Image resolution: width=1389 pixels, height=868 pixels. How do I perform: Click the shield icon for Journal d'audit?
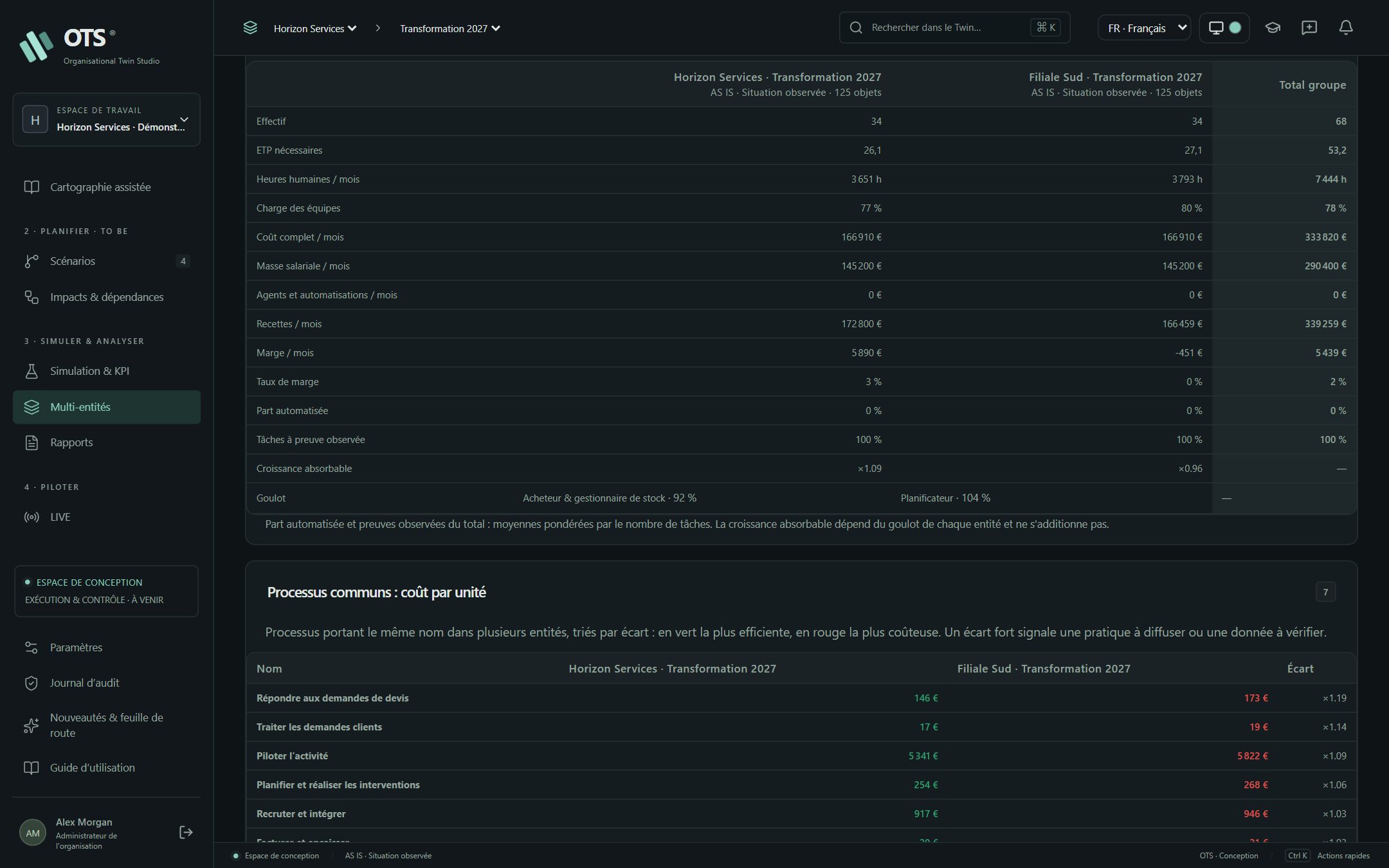[32, 683]
